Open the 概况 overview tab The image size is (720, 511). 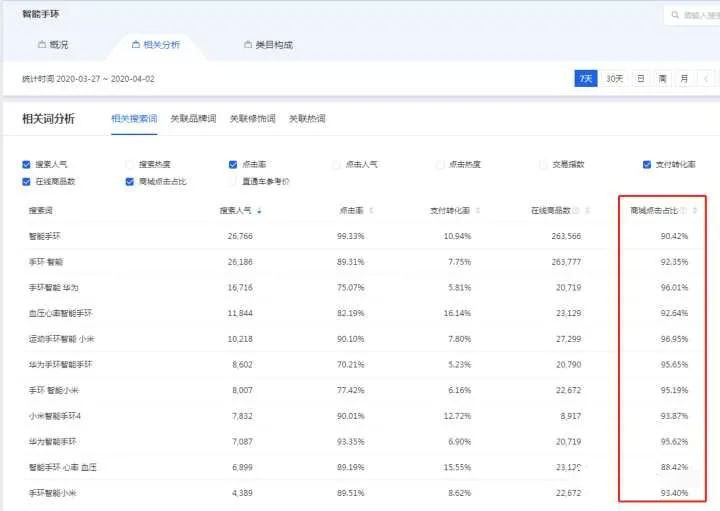pos(53,45)
